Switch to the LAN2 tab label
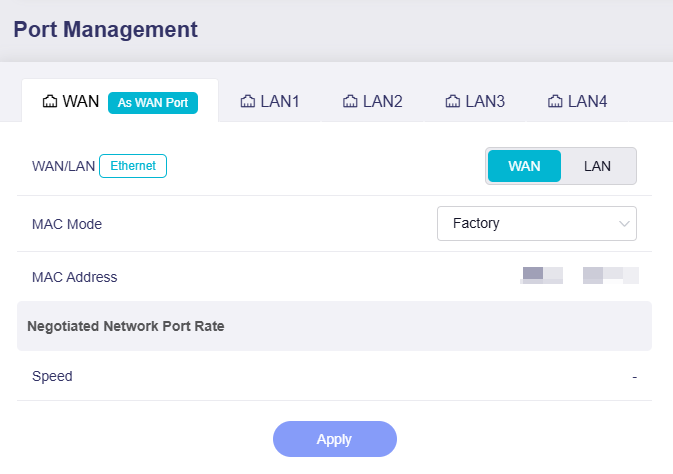673x474 pixels. (382, 101)
